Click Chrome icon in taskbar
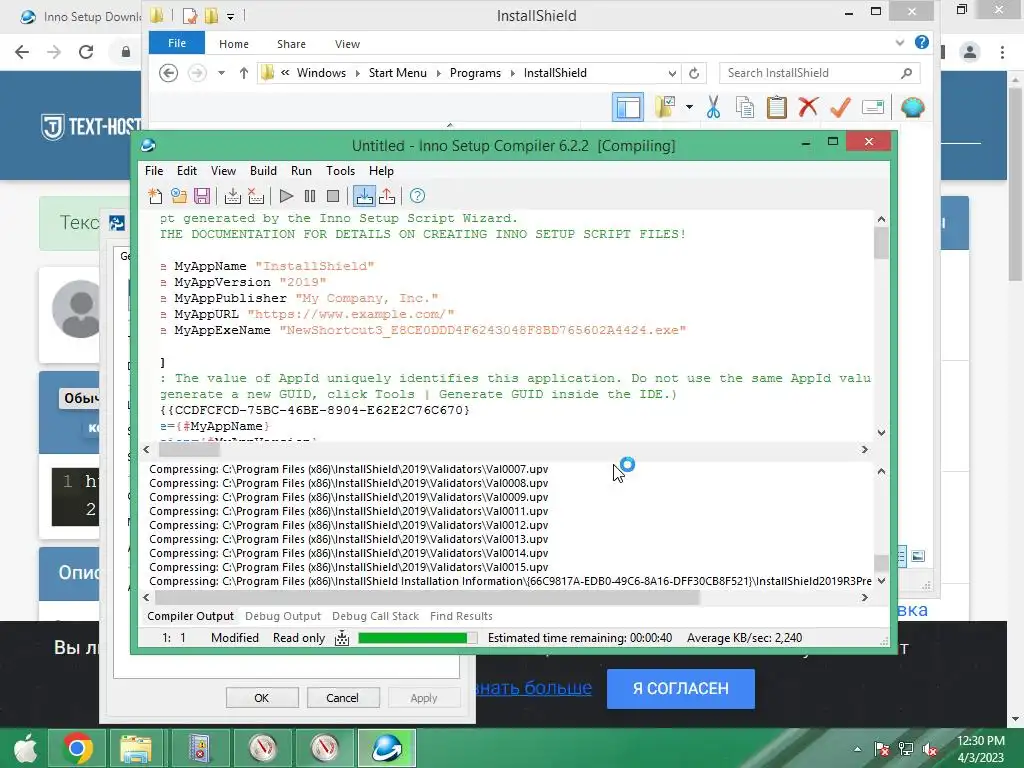 (x=76, y=748)
